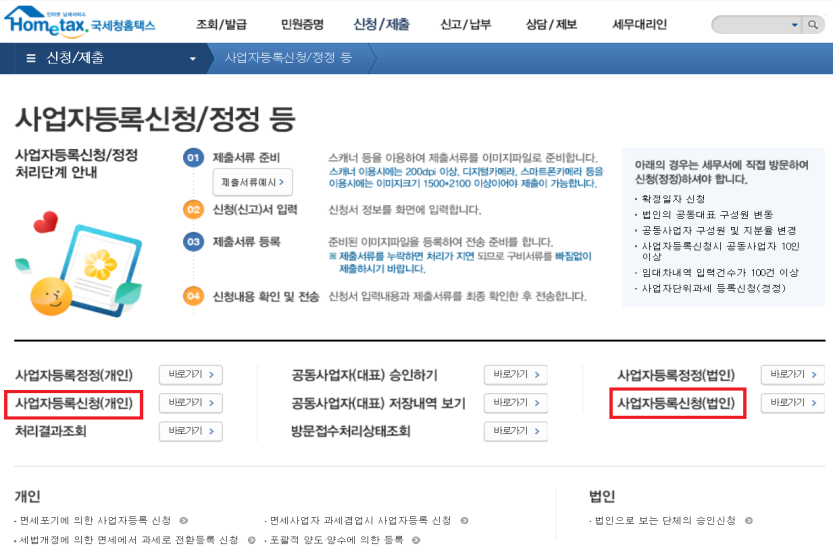
Task: Click the hamburger menu icon beside 신청/제출
Action: point(31,58)
